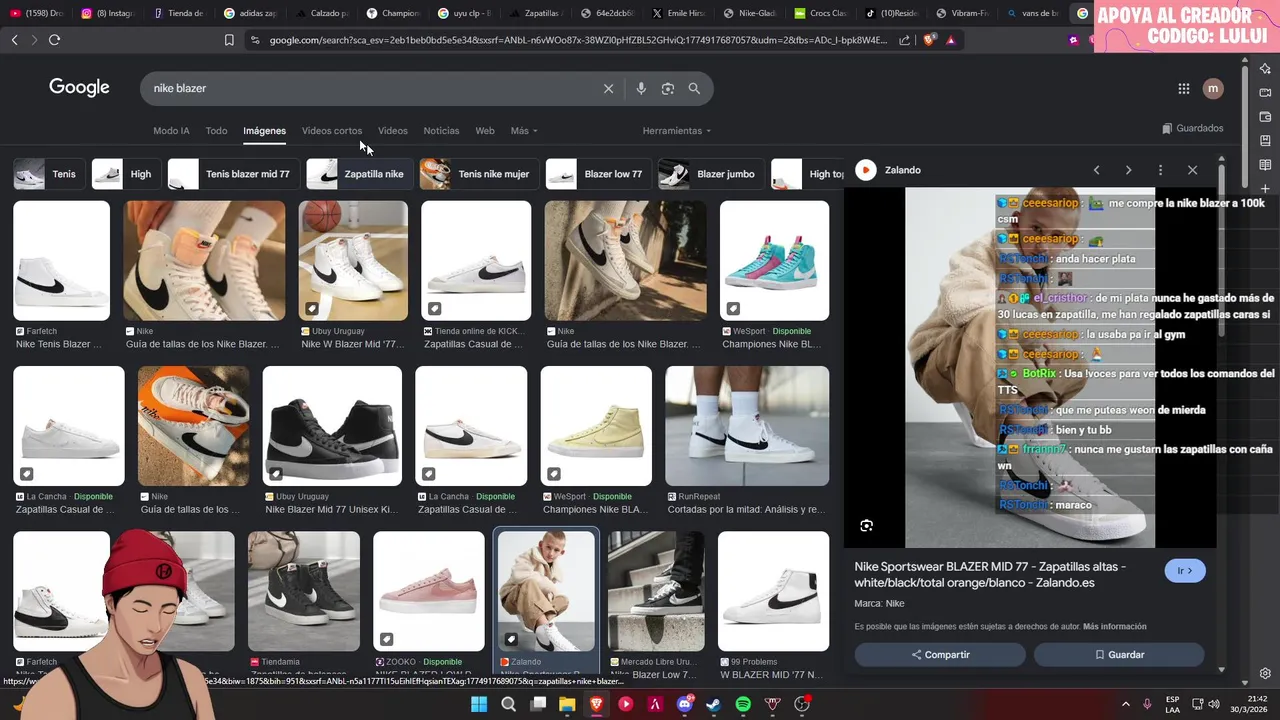The width and height of the screenshot is (1280, 720).
Task: Bookmark this page from address bar
Action: coord(229,40)
